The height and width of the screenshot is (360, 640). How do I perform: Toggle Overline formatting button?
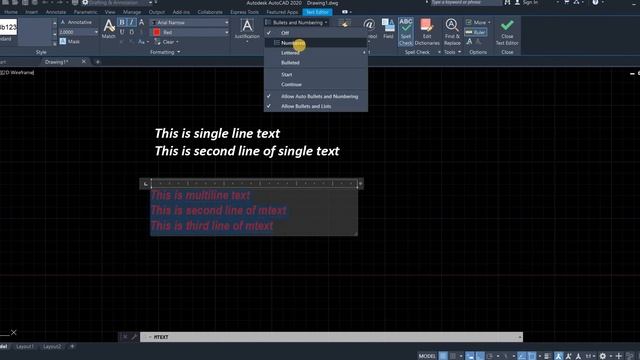[x=131, y=32]
